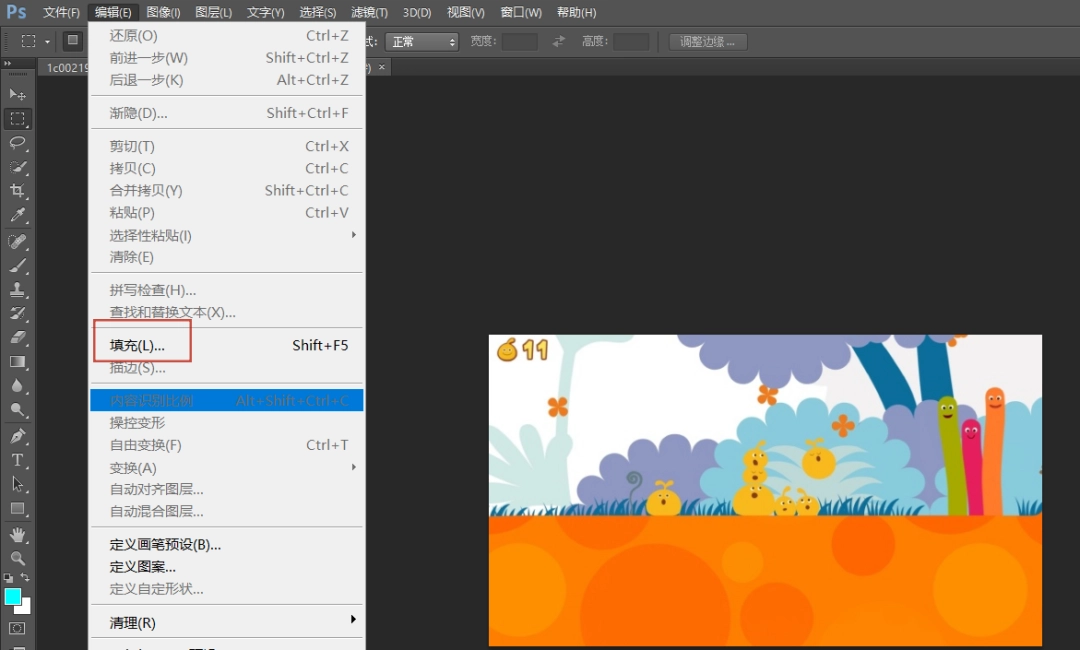Select the Pen tool

[x=17, y=436]
